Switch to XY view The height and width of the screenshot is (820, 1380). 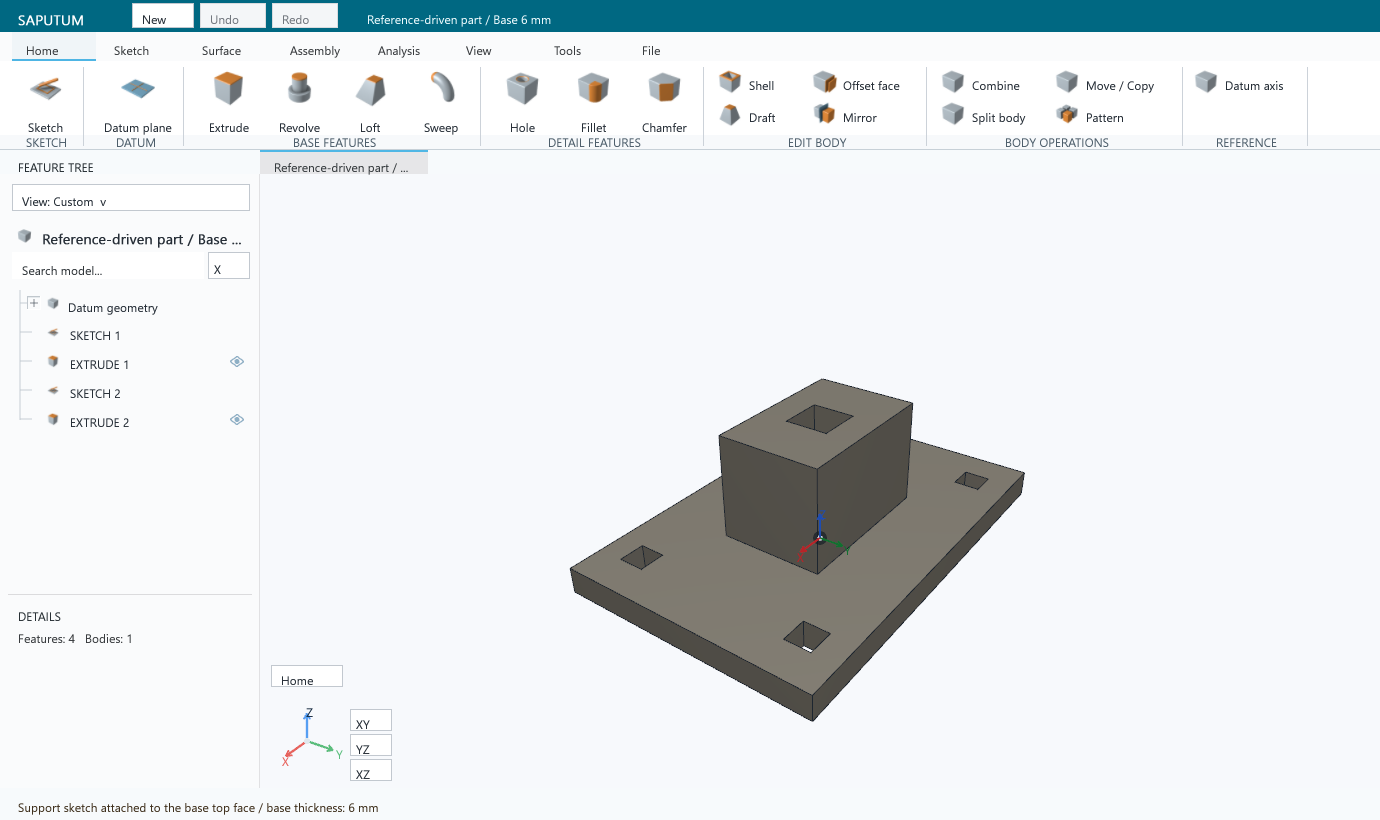coord(371,721)
